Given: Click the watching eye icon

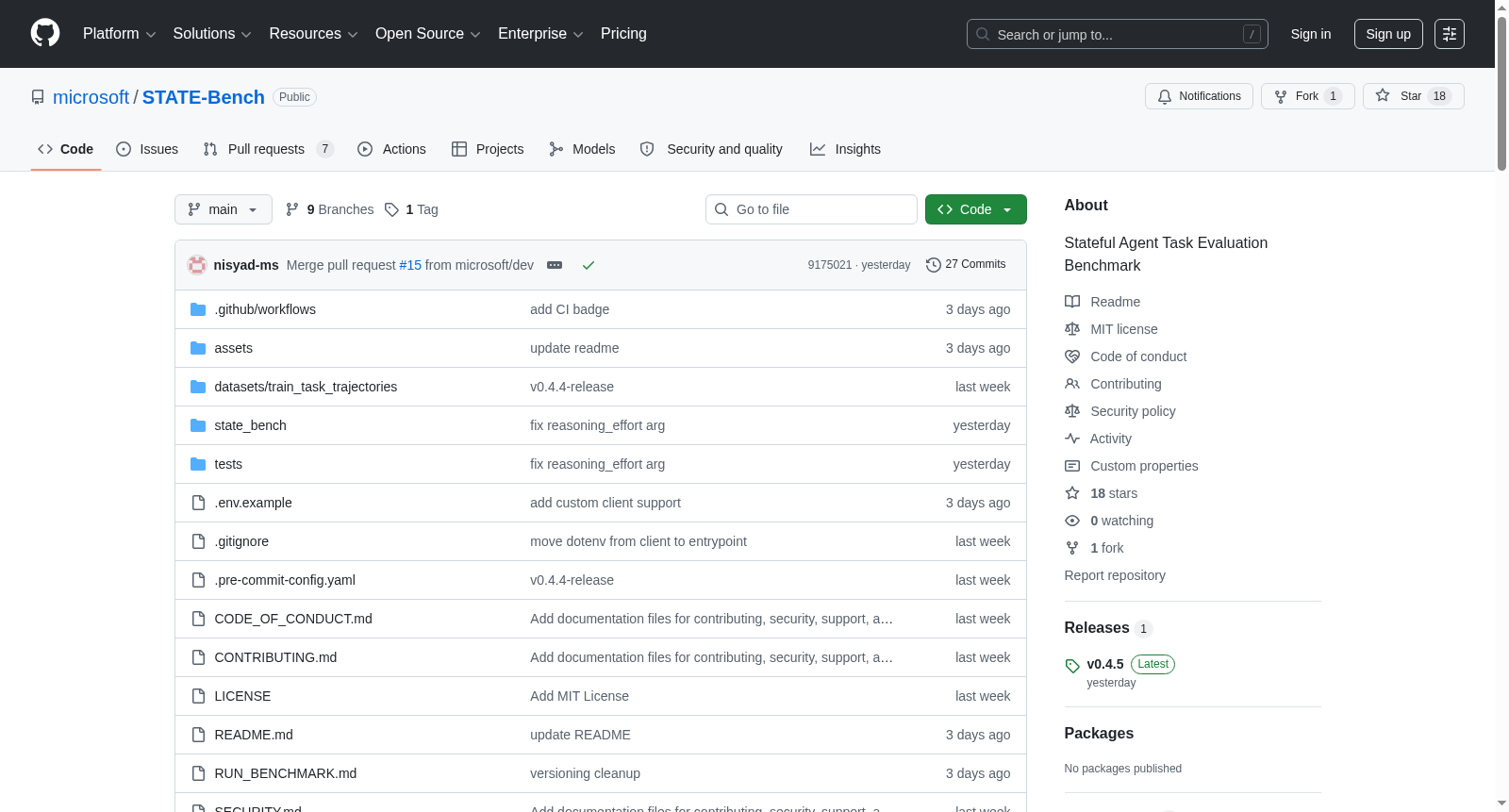Looking at the screenshot, I should pos(1072,521).
